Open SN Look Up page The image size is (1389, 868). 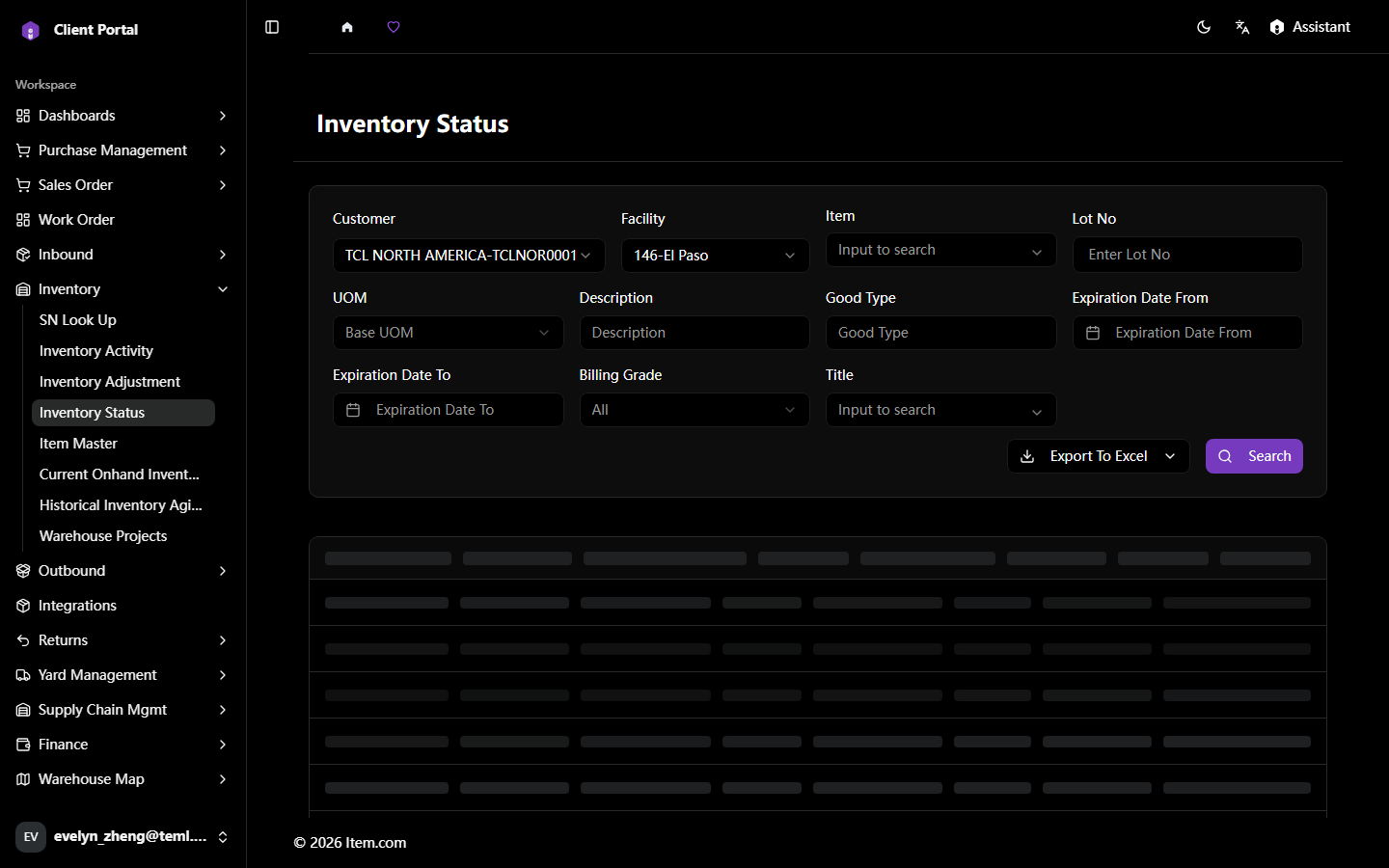[x=123, y=320]
